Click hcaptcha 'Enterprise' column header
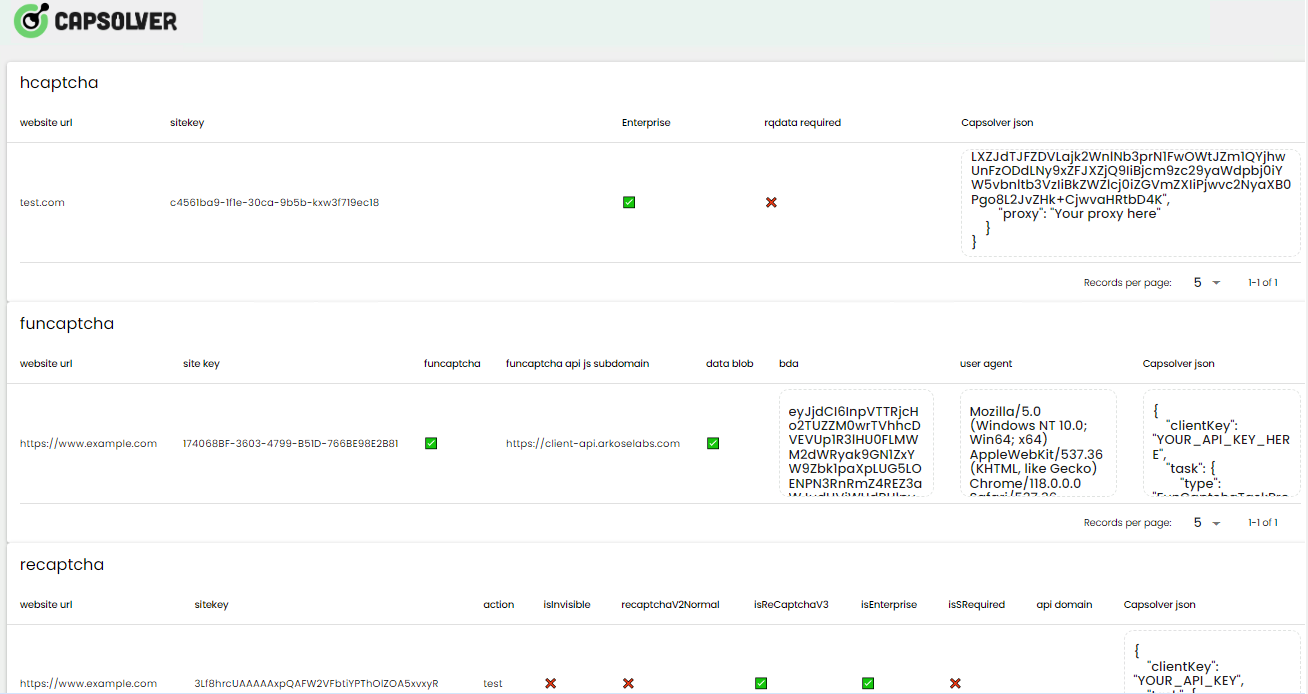 click(x=646, y=123)
